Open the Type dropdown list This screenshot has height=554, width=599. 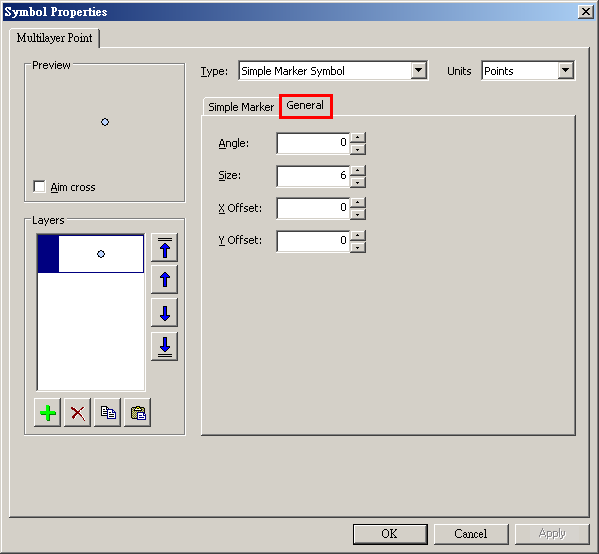419,70
